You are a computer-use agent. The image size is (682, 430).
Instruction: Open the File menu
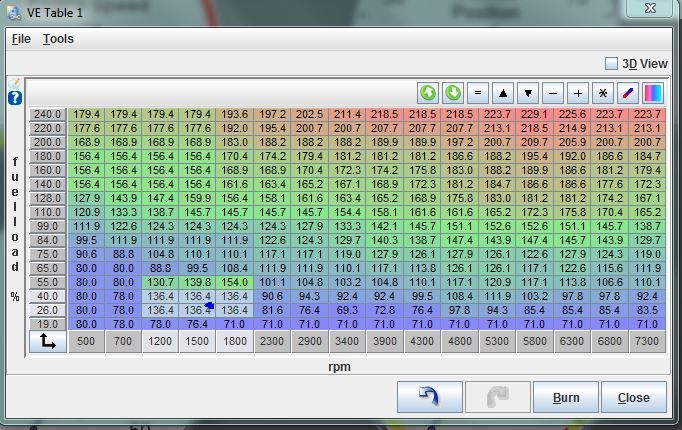coord(21,39)
